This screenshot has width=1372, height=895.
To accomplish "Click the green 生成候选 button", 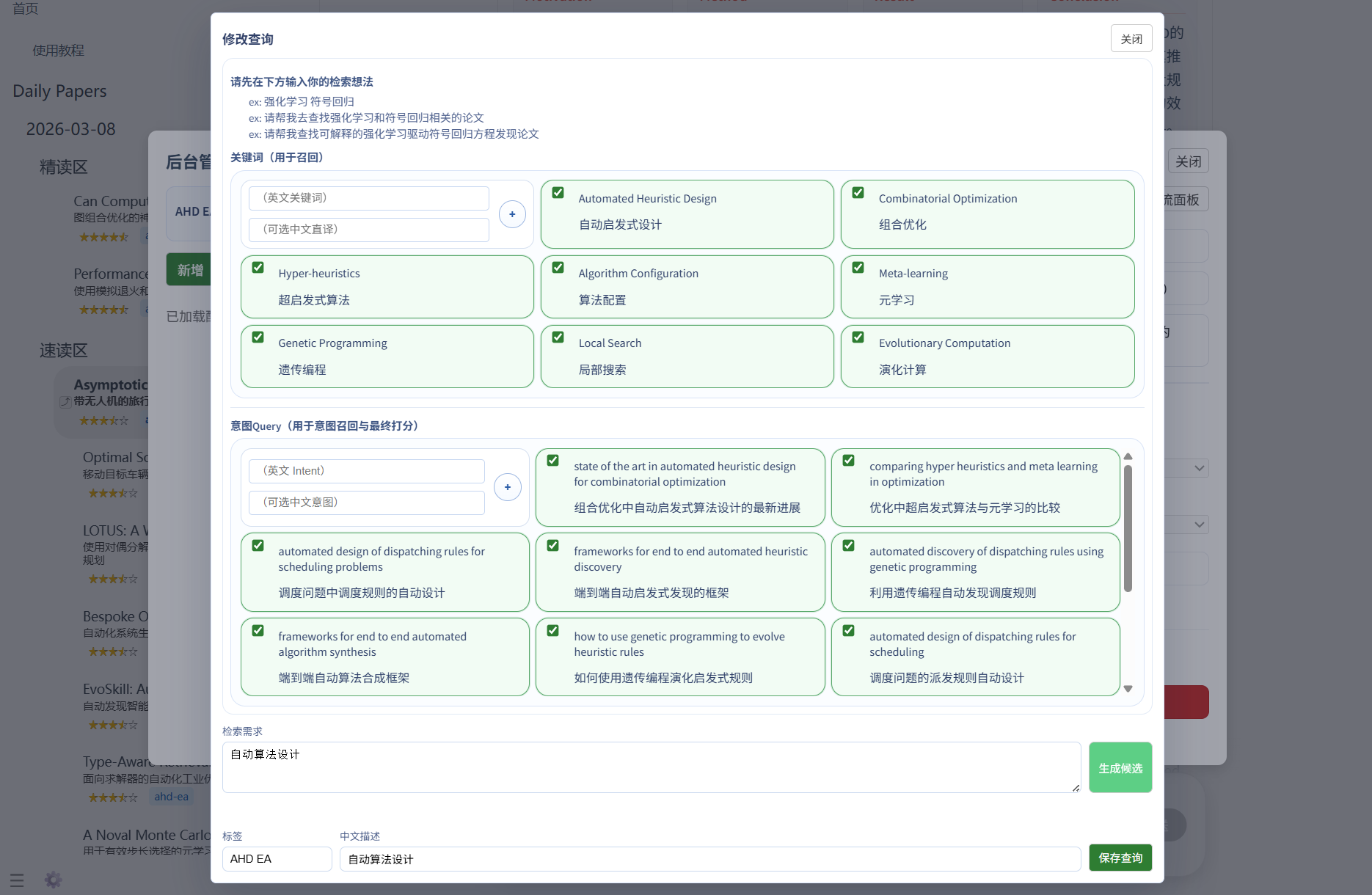I will [1120, 767].
